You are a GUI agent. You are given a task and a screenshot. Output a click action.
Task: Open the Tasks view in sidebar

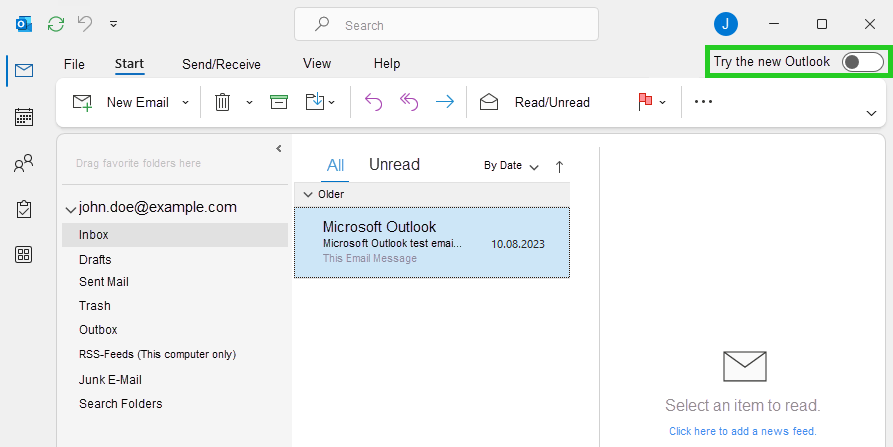click(x=24, y=209)
